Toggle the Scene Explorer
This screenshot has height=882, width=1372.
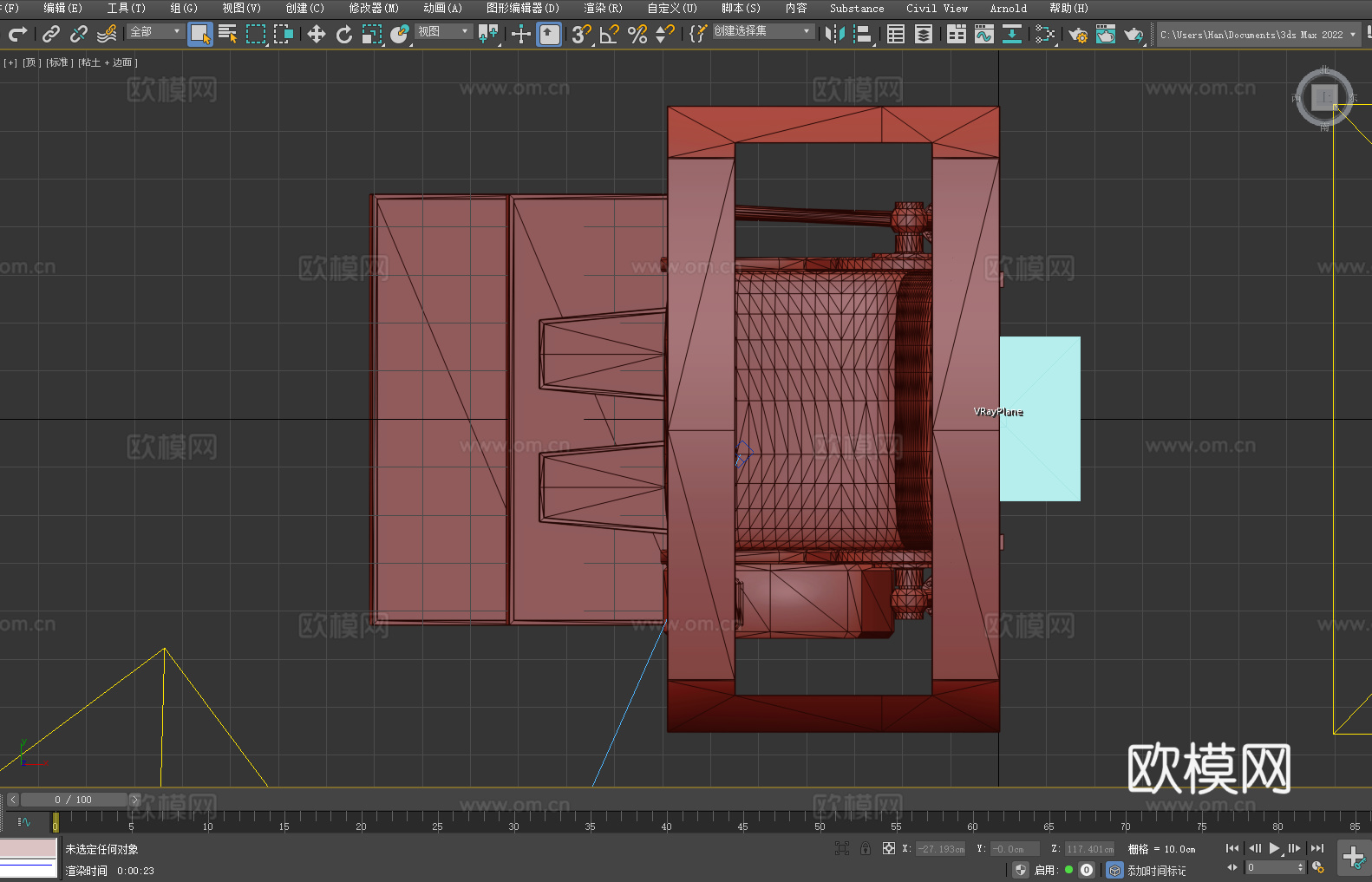tap(896, 34)
